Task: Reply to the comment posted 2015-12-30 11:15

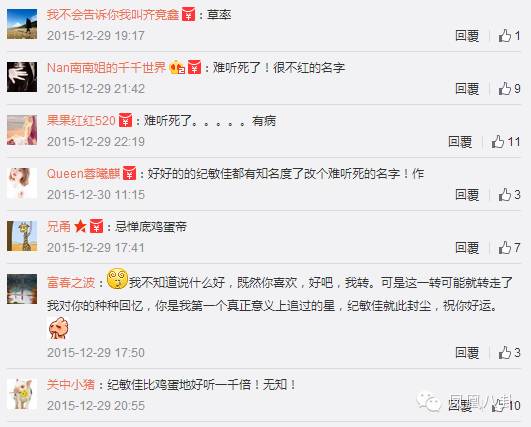Action: (467, 195)
